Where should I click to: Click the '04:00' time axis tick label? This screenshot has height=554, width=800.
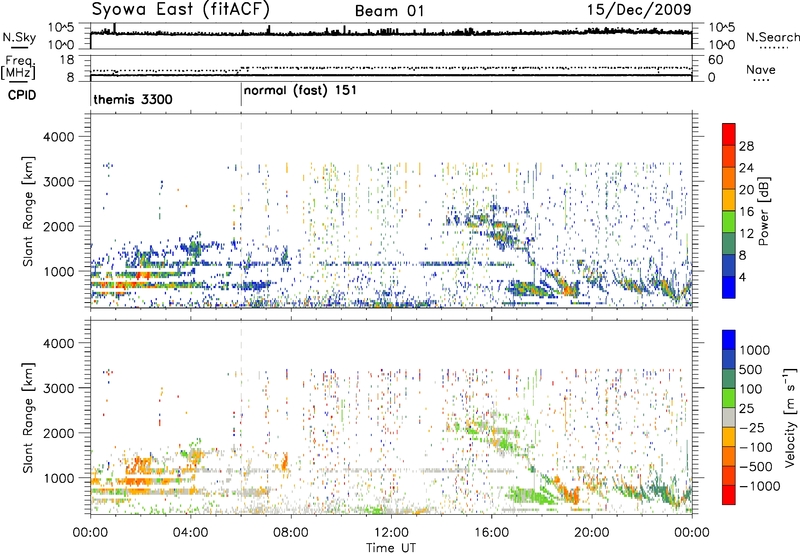click(x=190, y=533)
